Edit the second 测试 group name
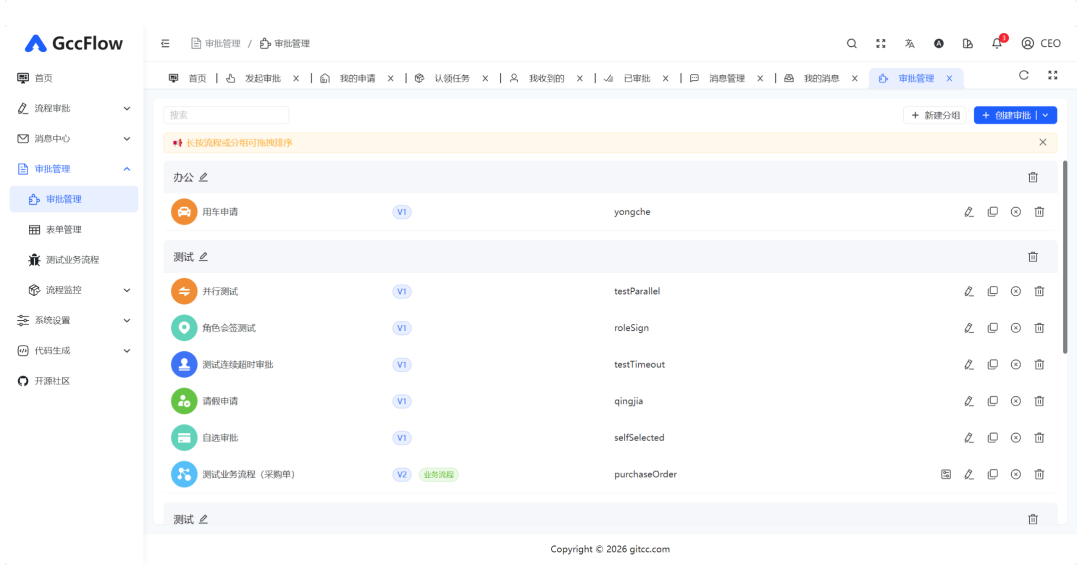1080x575 pixels. tap(203, 520)
